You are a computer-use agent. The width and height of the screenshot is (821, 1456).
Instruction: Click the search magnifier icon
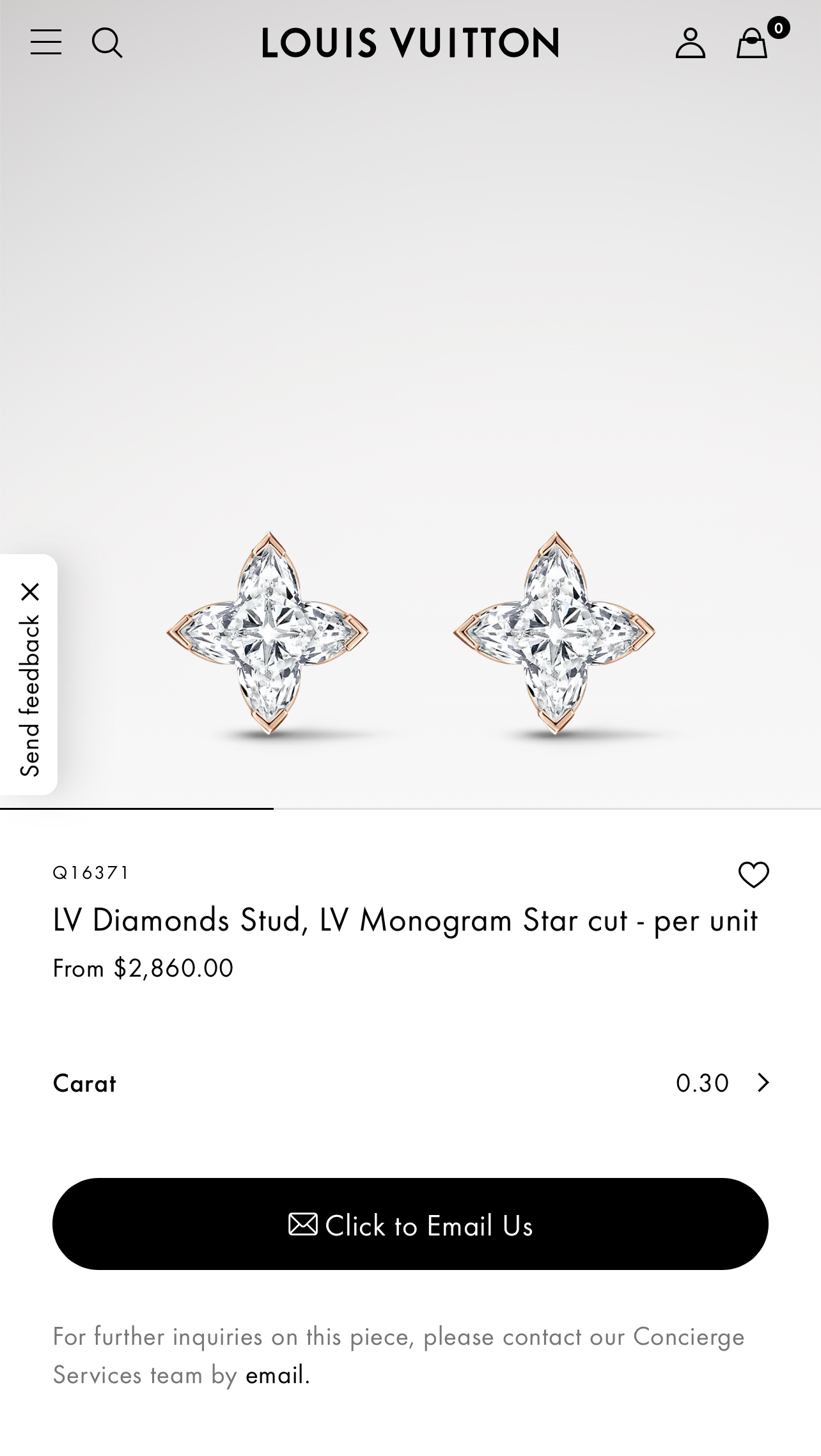pos(107,43)
